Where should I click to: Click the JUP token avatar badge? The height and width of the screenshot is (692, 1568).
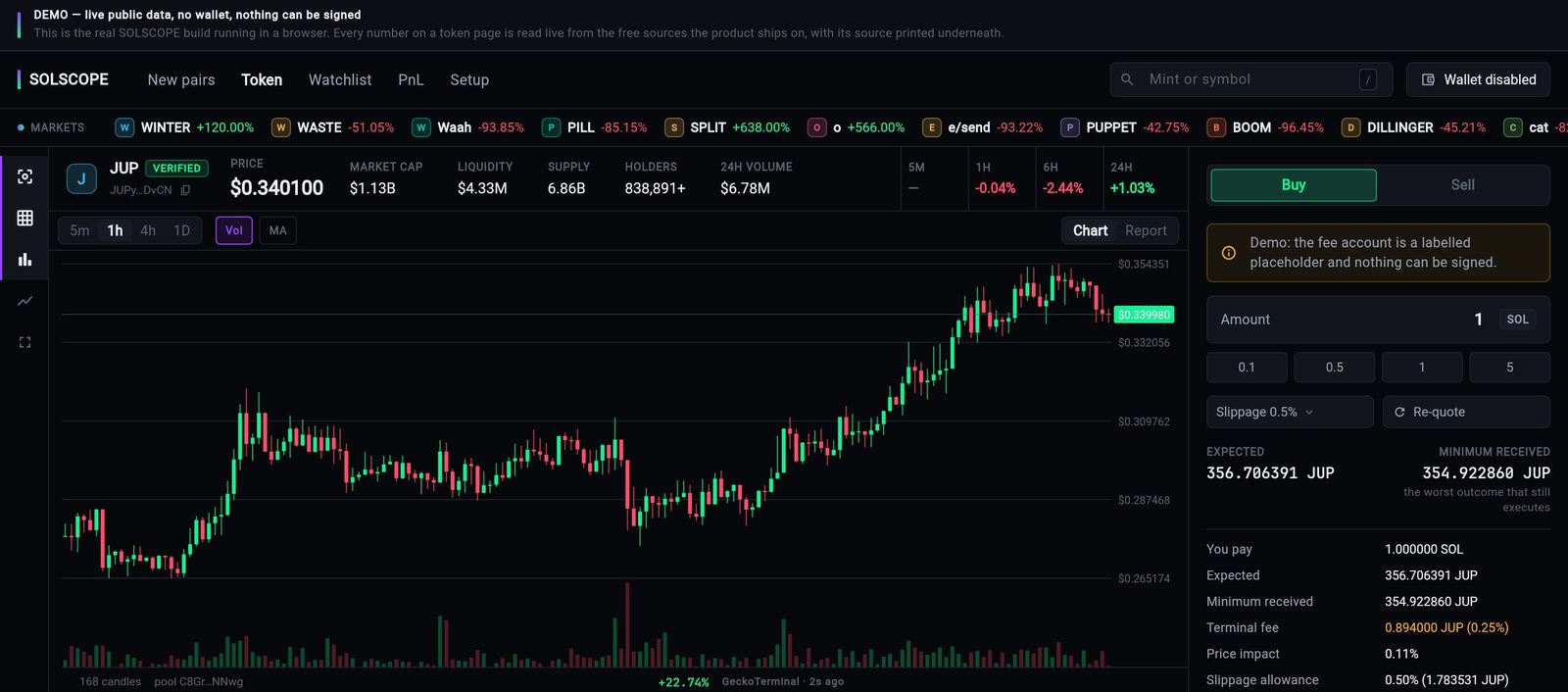[x=81, y=178]
